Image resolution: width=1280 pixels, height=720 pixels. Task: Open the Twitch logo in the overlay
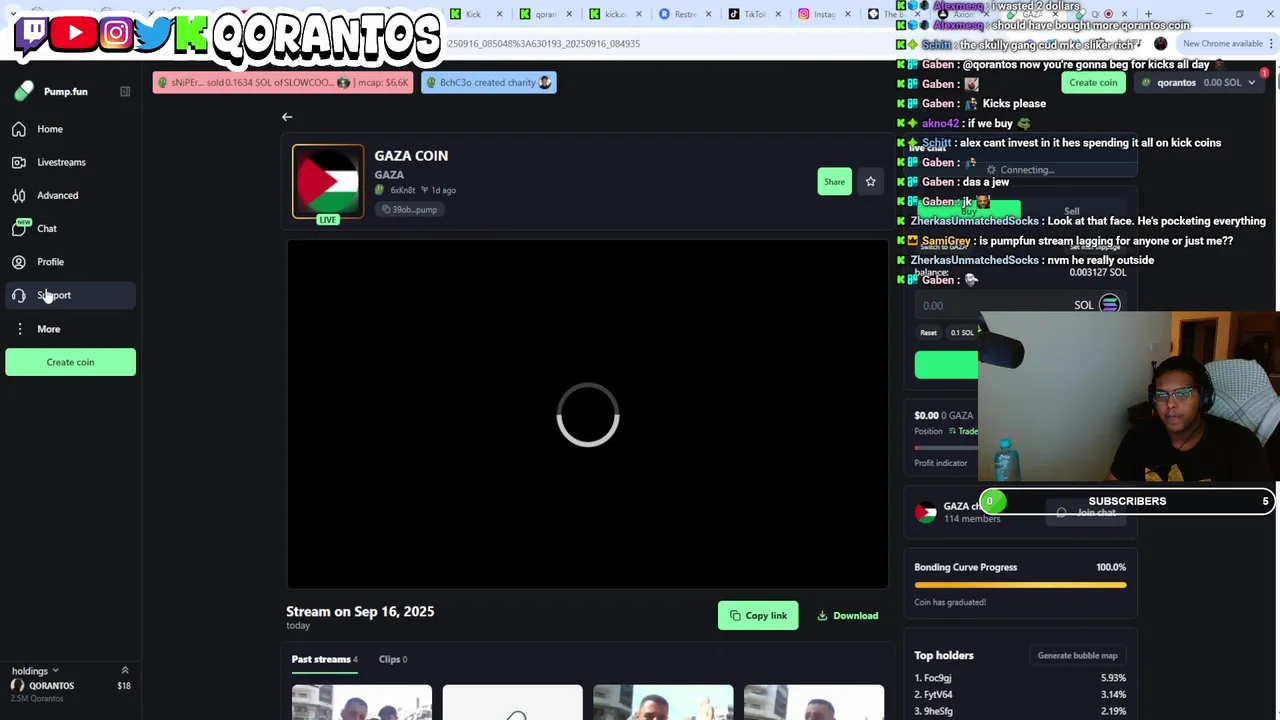pos(31,33)
